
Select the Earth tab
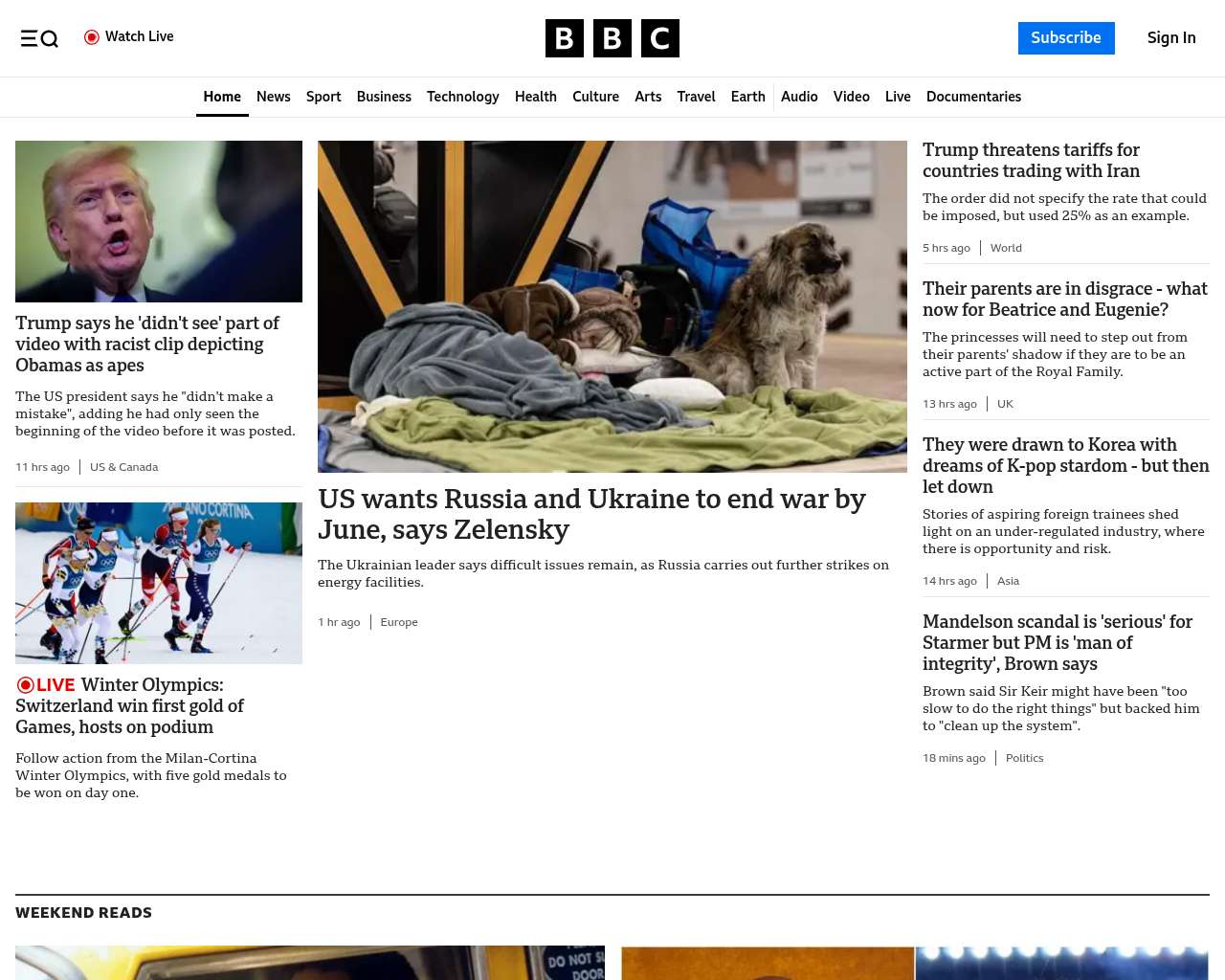[x=748, y=97]
